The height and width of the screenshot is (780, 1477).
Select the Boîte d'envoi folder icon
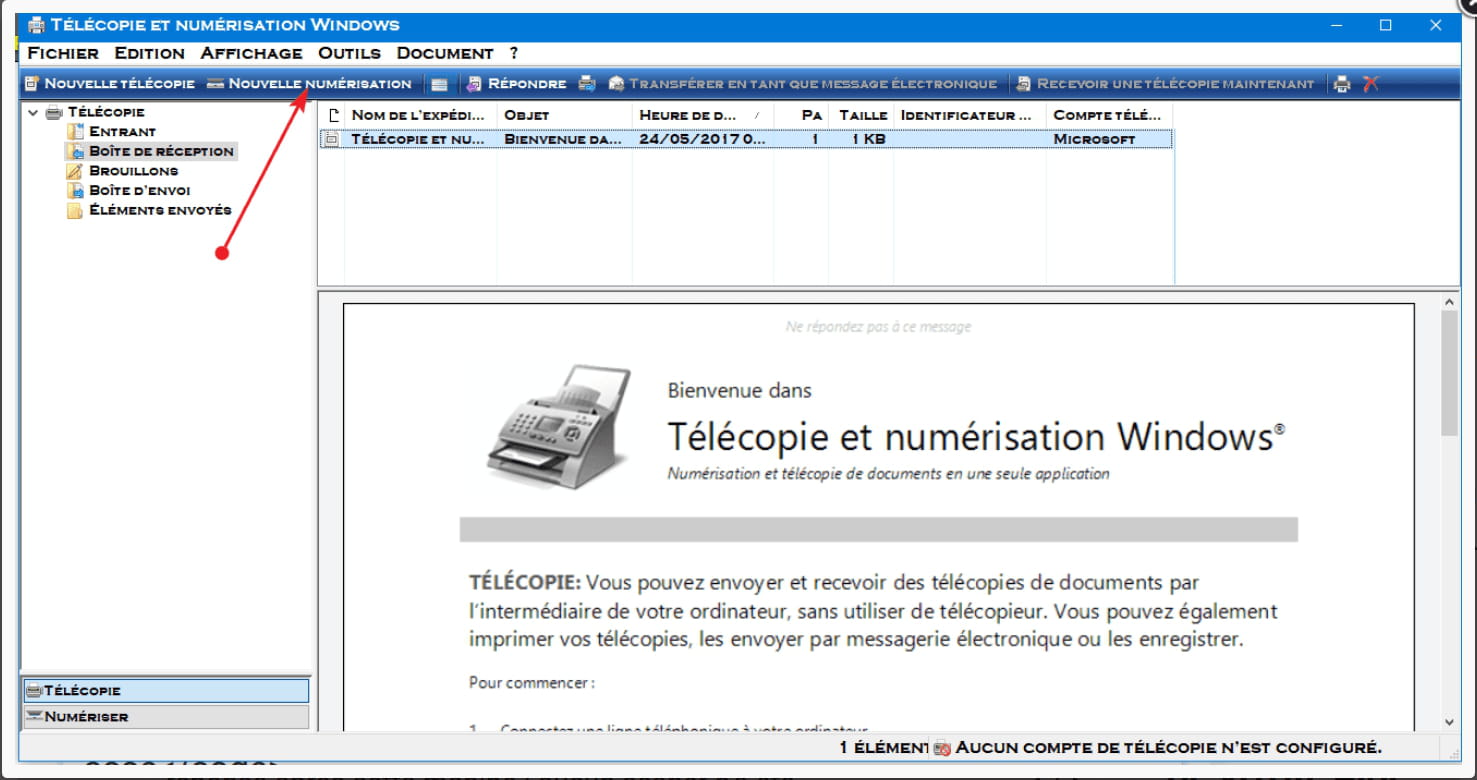pos(75,191)
